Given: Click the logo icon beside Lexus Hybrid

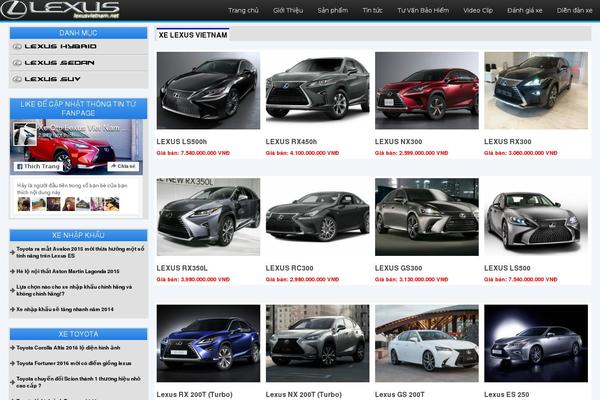Looking at the screenshot, I should 17,46.
